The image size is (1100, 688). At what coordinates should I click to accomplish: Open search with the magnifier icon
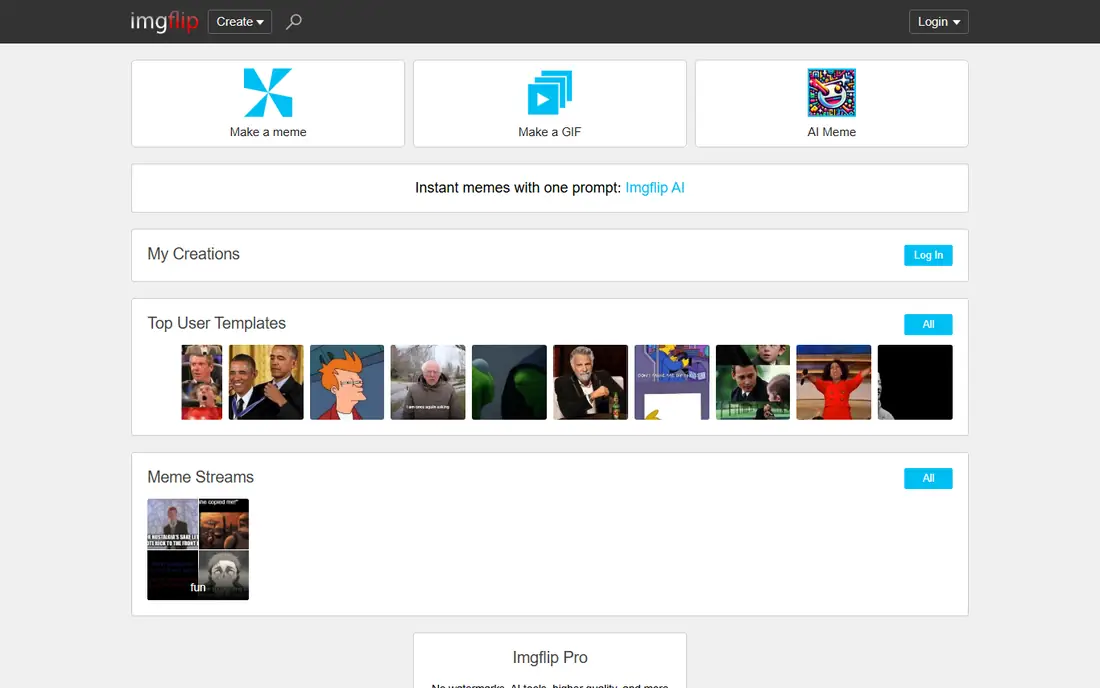[x=294, y=22]
